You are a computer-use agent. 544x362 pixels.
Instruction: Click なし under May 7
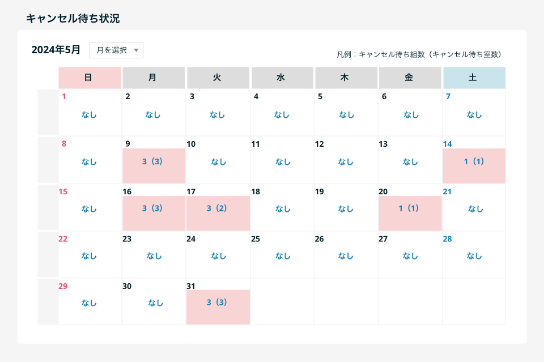coord(474,115)
